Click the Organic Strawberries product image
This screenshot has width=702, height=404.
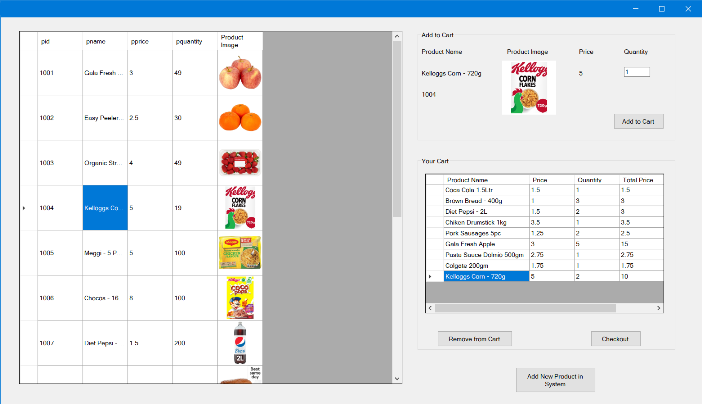(x=239, y=162)
